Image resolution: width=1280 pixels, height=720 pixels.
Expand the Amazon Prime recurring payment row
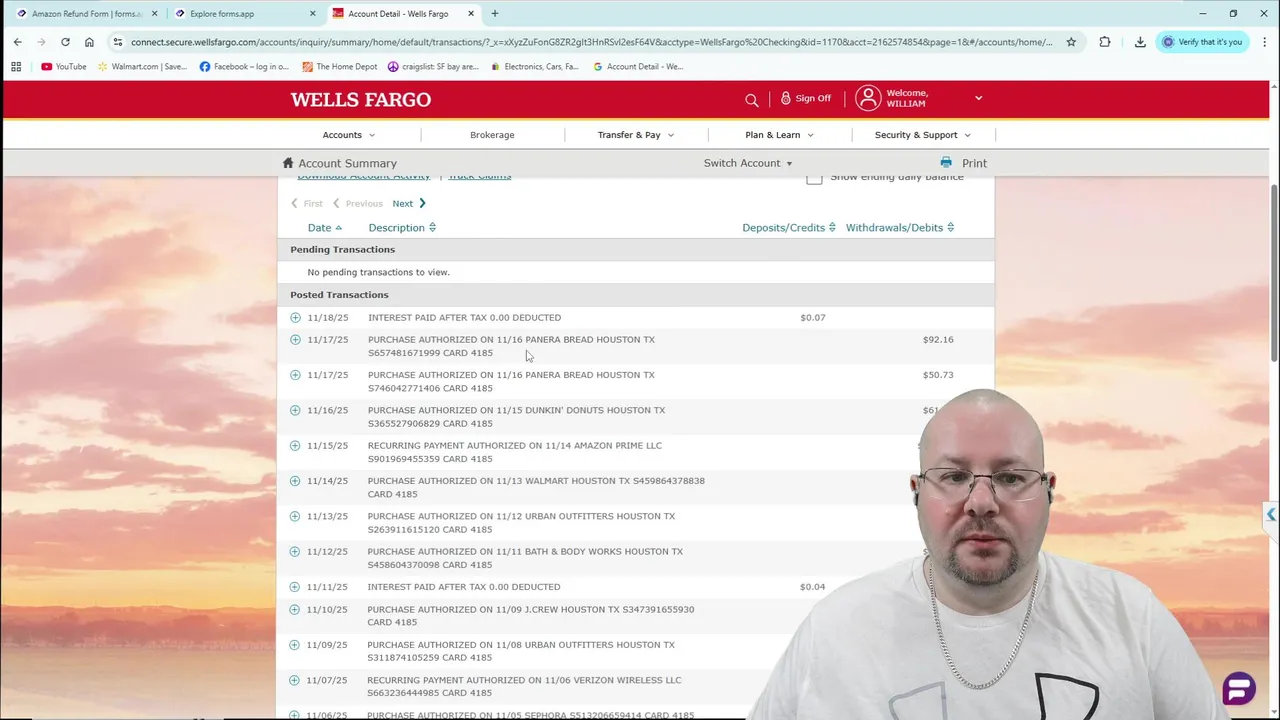tap(295, 445)
